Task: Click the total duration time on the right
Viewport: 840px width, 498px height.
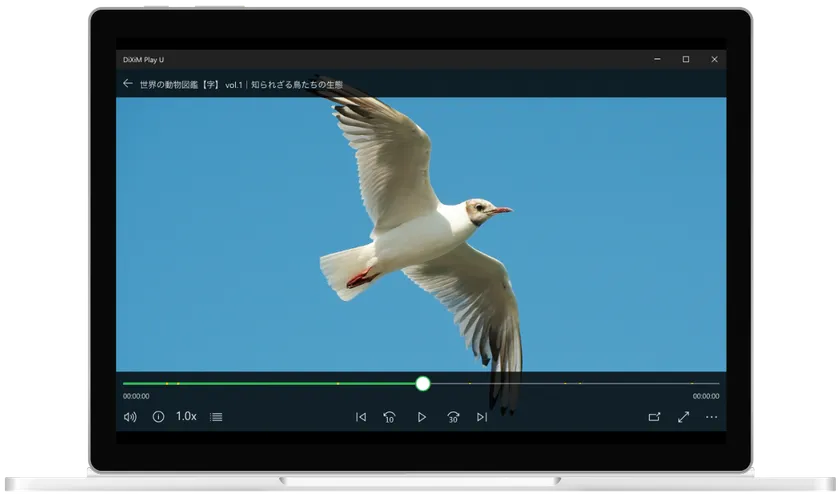Action: (706, 396)
